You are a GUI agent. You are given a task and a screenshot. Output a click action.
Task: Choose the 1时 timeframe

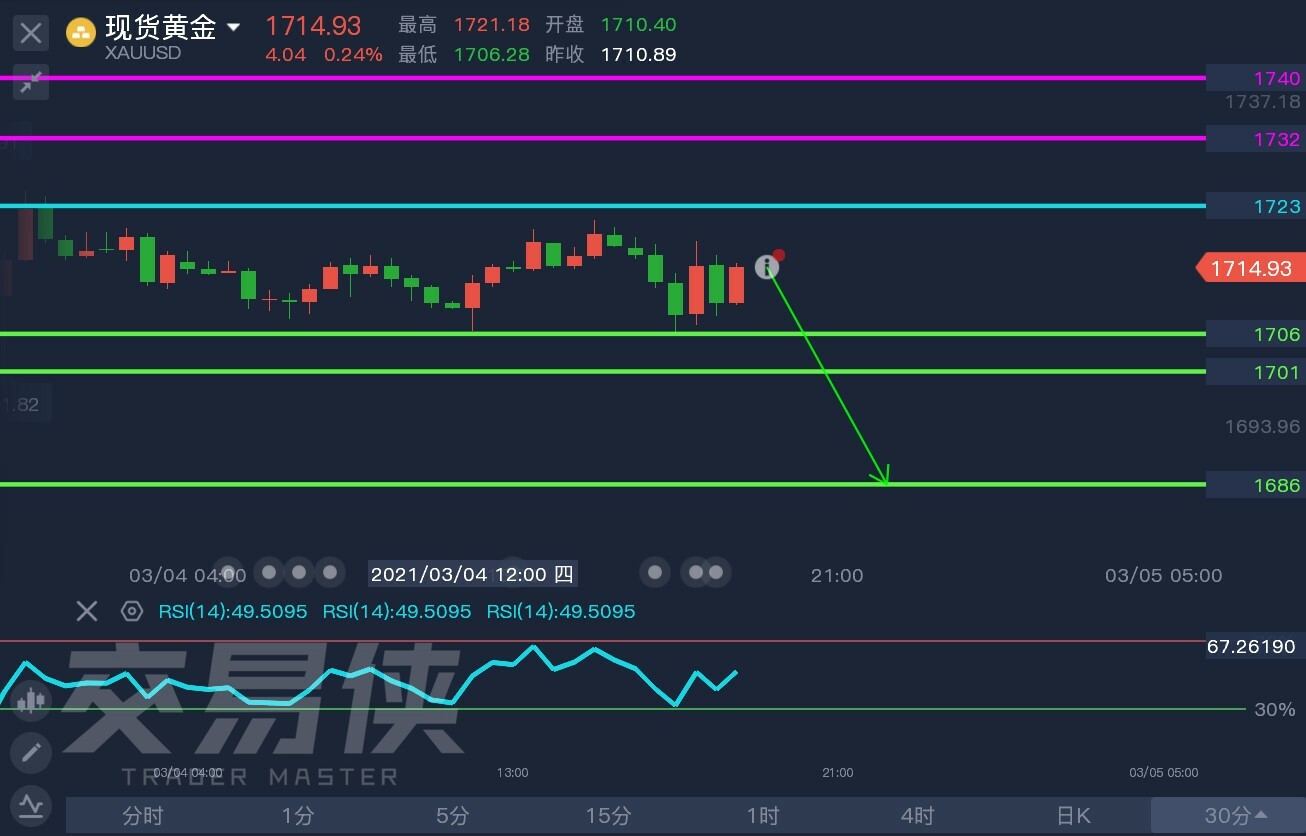763,816
